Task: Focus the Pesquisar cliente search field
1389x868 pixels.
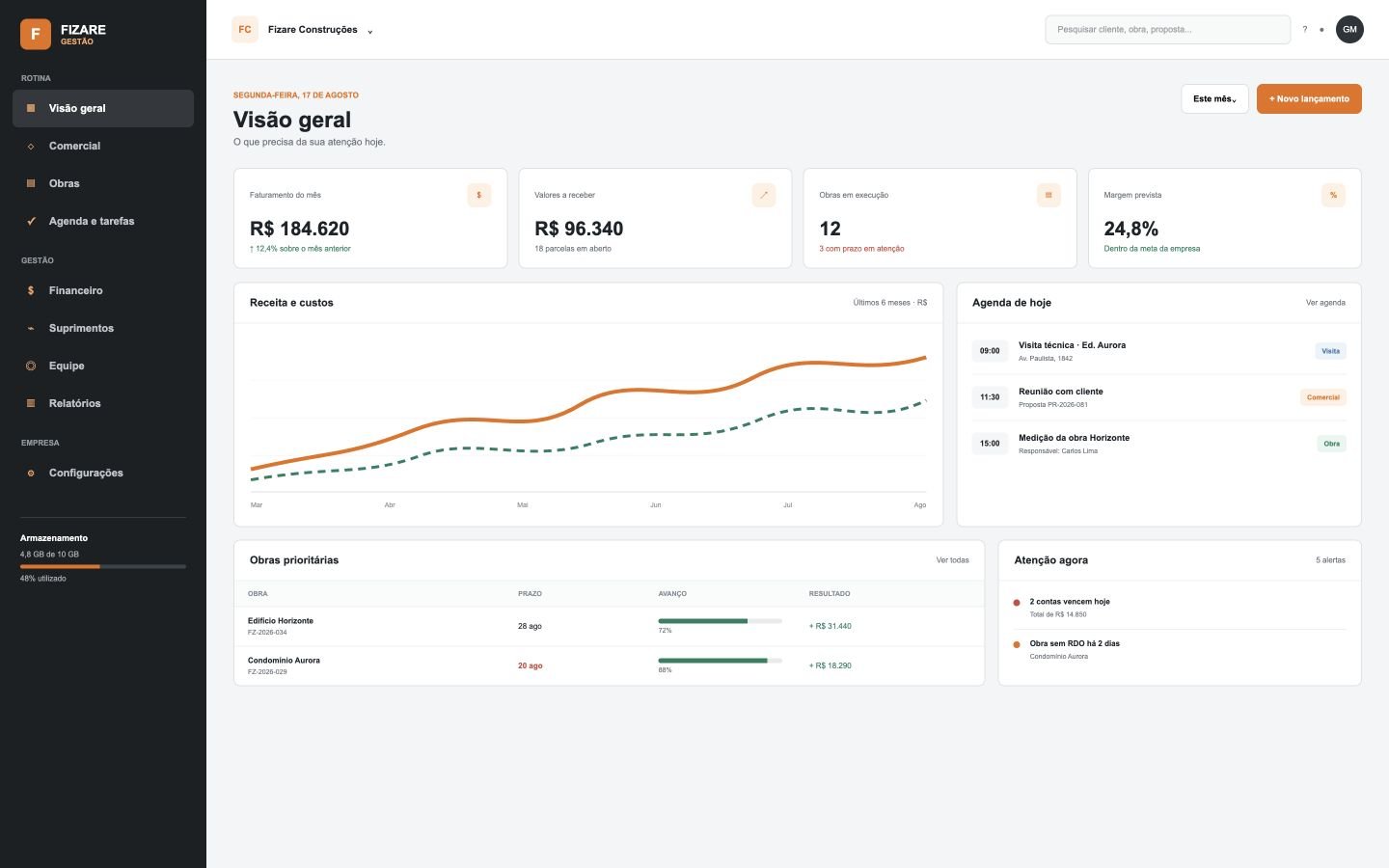Action: 1167,30
